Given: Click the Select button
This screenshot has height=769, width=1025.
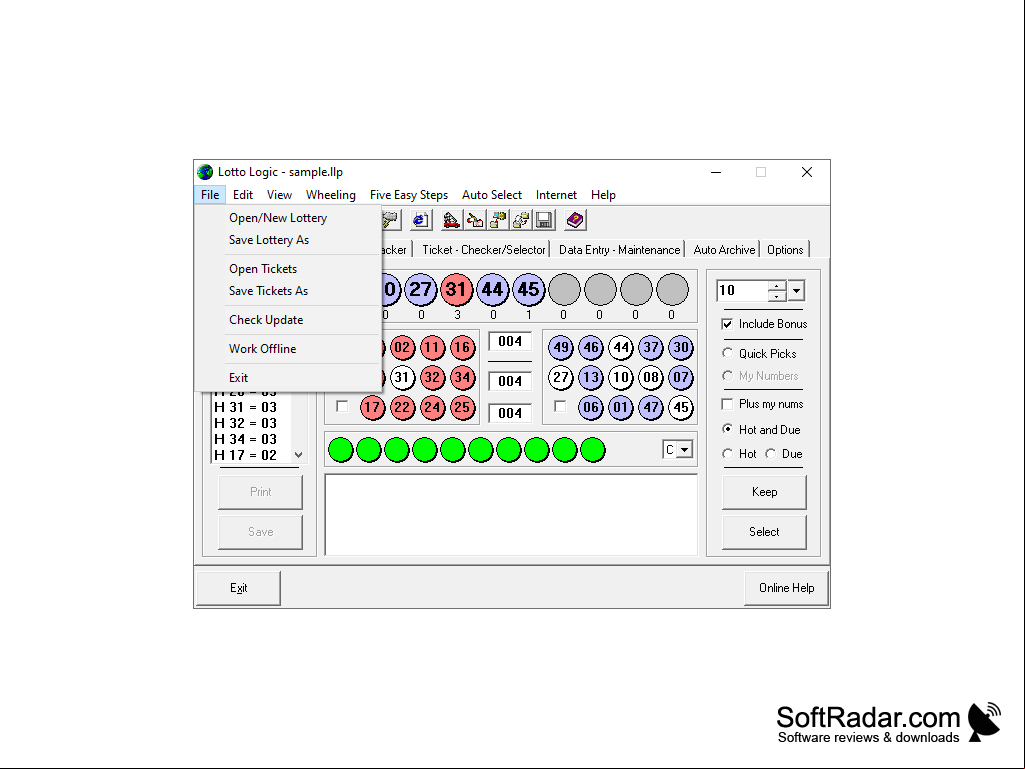Looking at the screenshot, I should coord(764,532).
